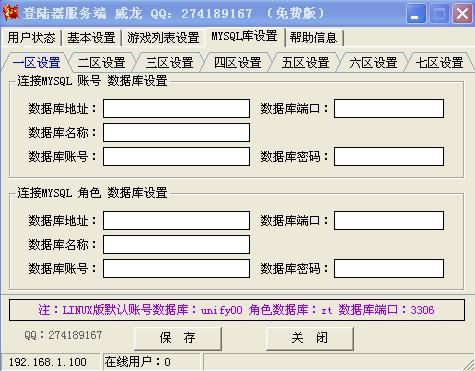Open the 四区设置 sub-tab
The height and width of the screenshot is (371, 475).
[x=237, y=63]
